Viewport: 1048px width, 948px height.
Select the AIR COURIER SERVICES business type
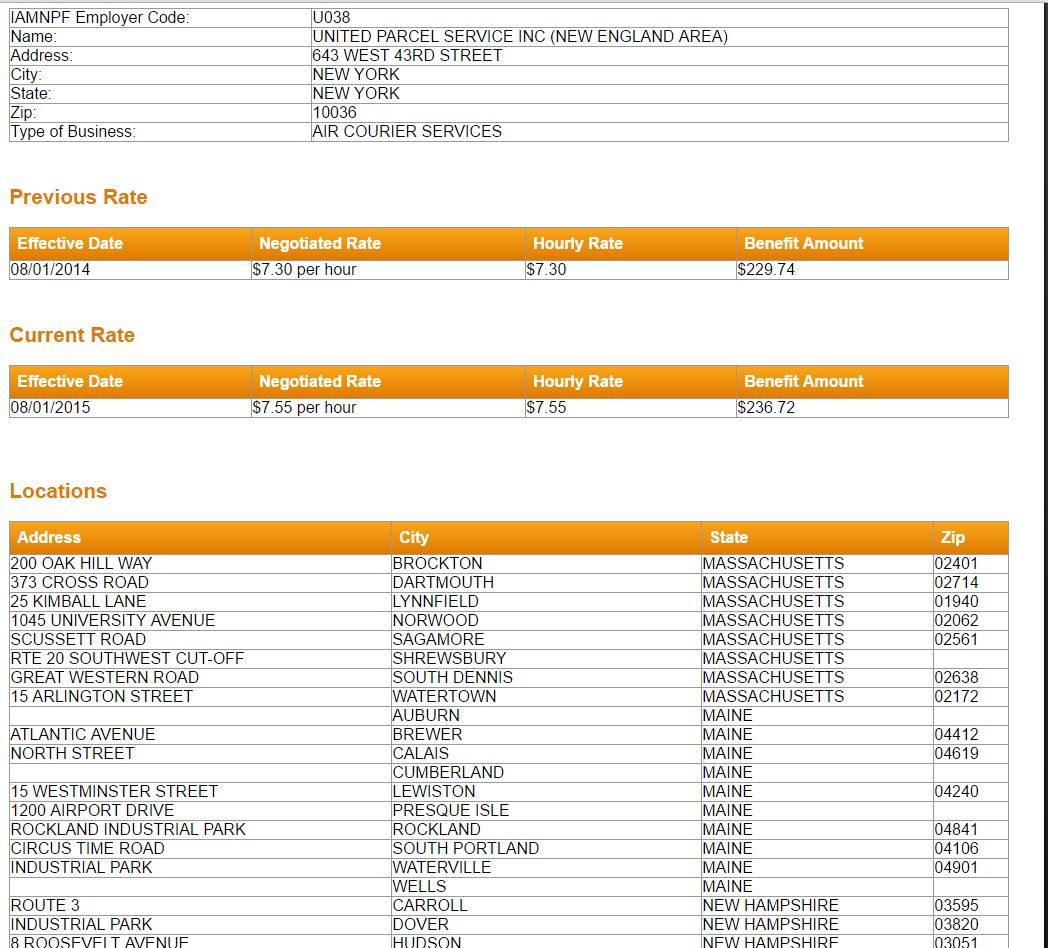407,131
